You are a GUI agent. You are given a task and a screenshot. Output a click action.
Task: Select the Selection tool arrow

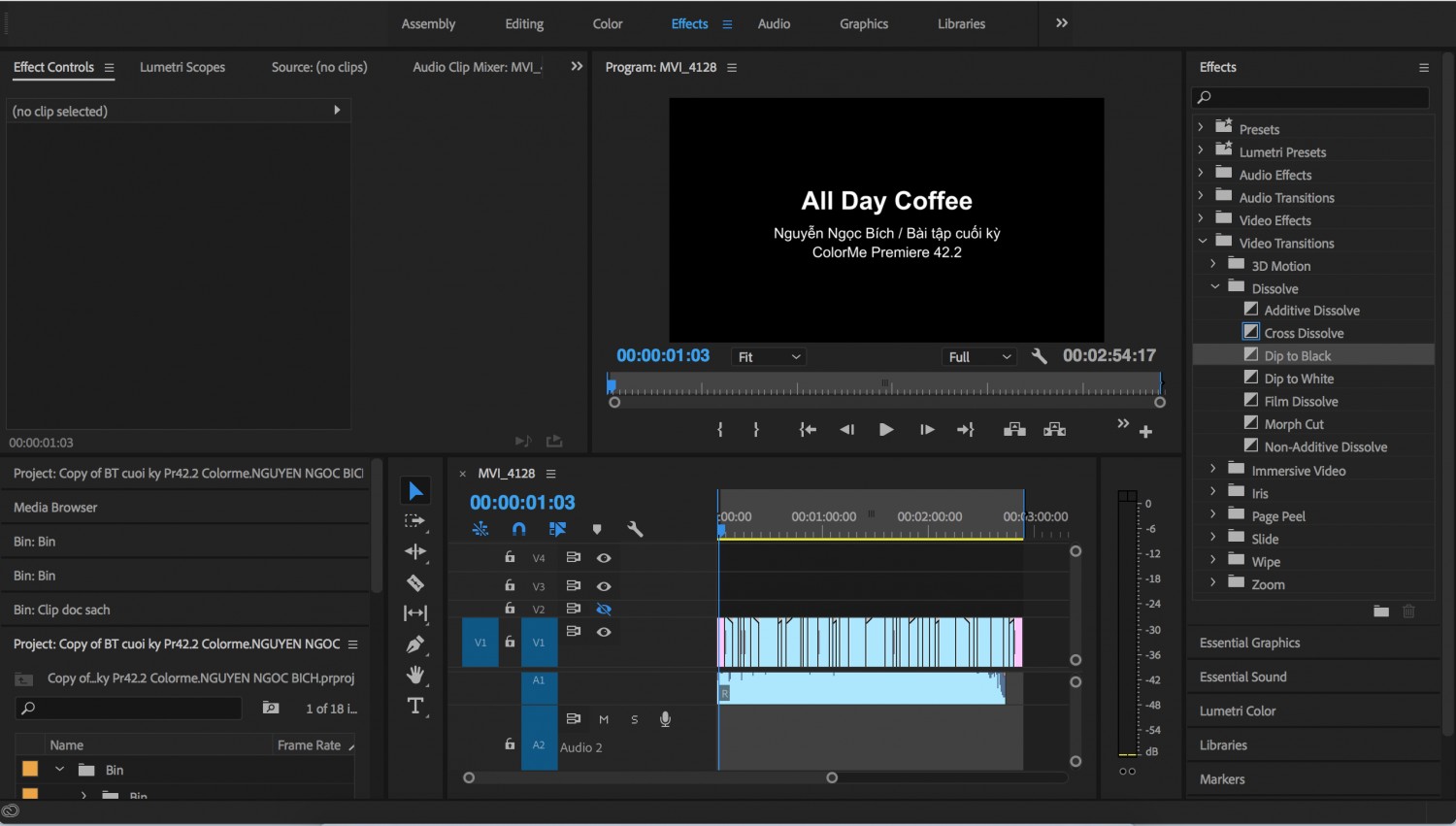click(415, 491)
